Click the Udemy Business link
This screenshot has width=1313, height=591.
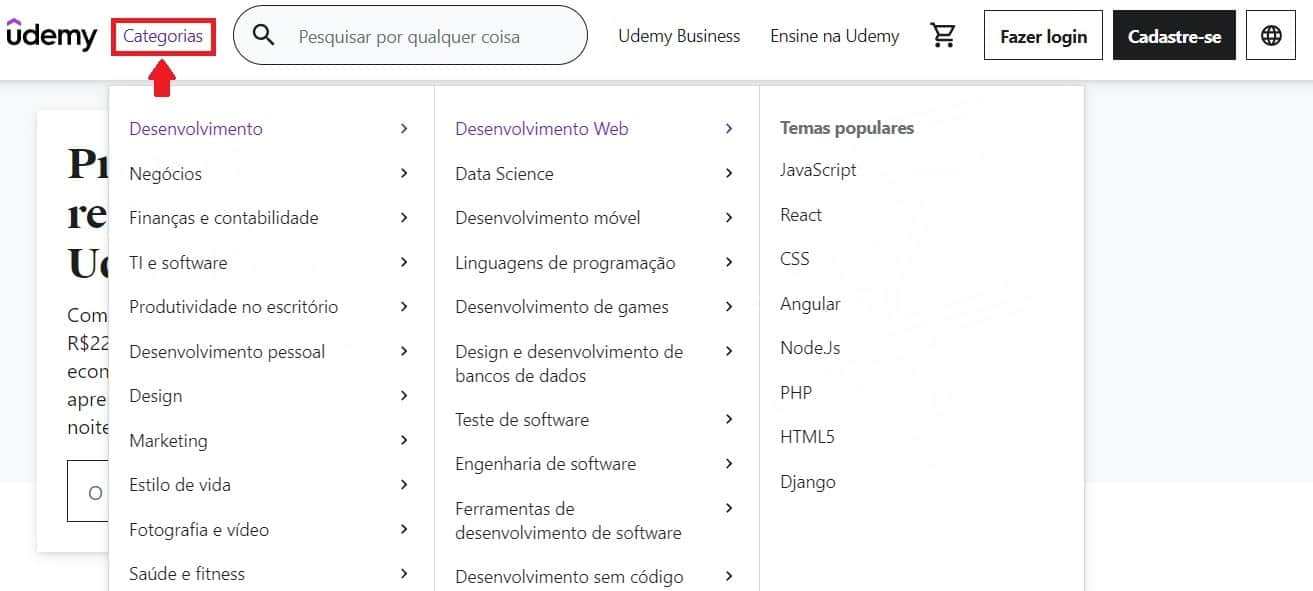[x=679, y=35]
